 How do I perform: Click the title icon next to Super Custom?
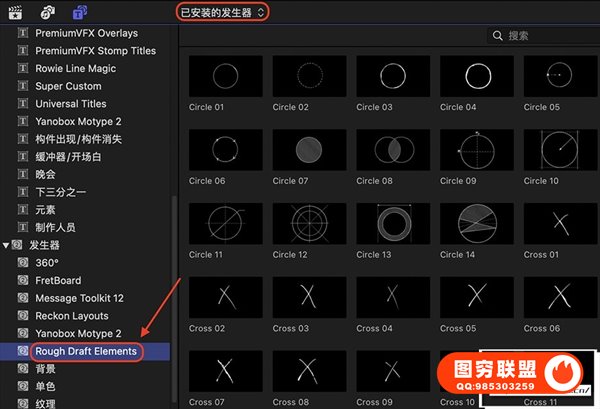click(23, 87)
